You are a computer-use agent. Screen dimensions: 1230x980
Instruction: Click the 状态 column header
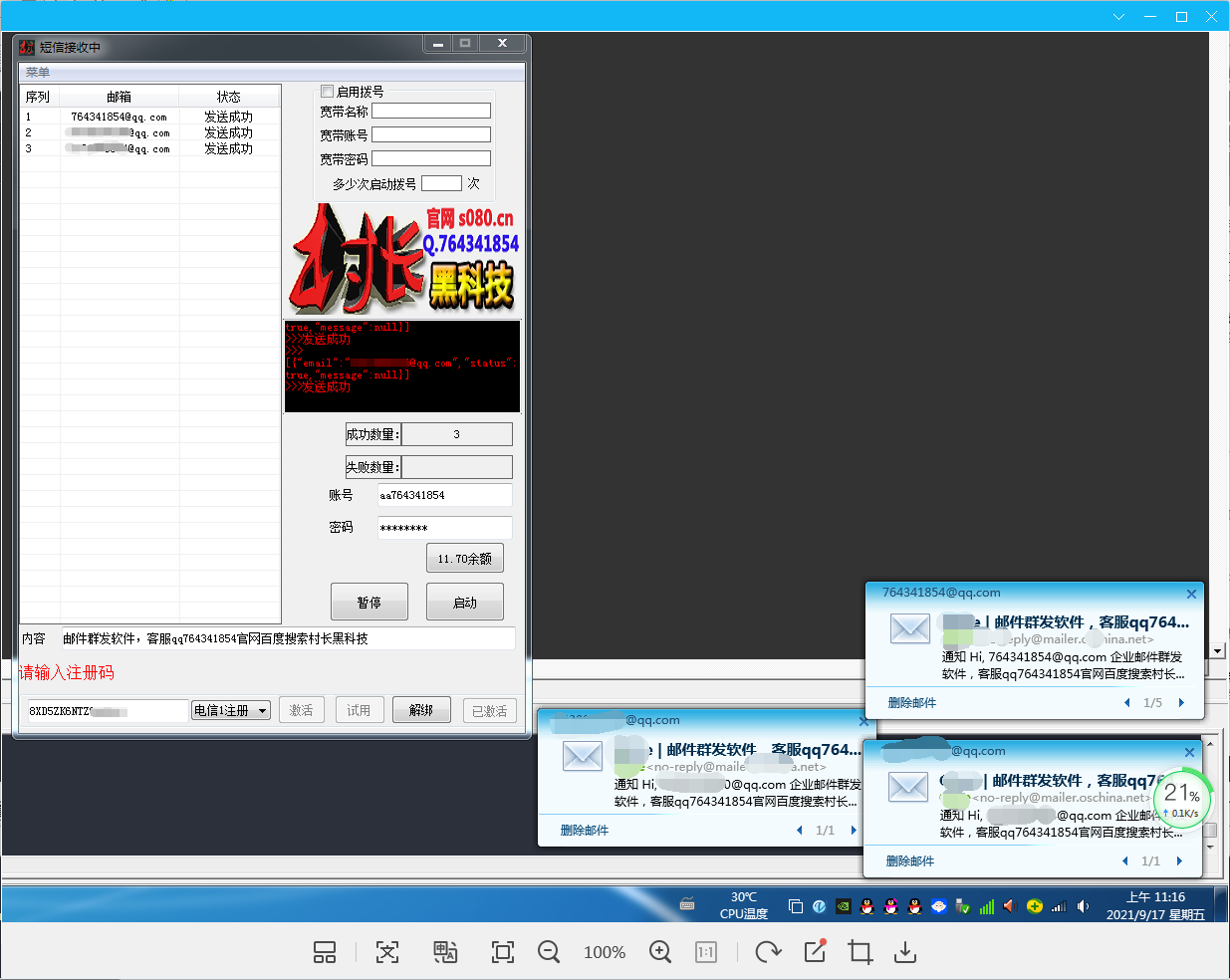pyautogui.click(x=229, y=97)
